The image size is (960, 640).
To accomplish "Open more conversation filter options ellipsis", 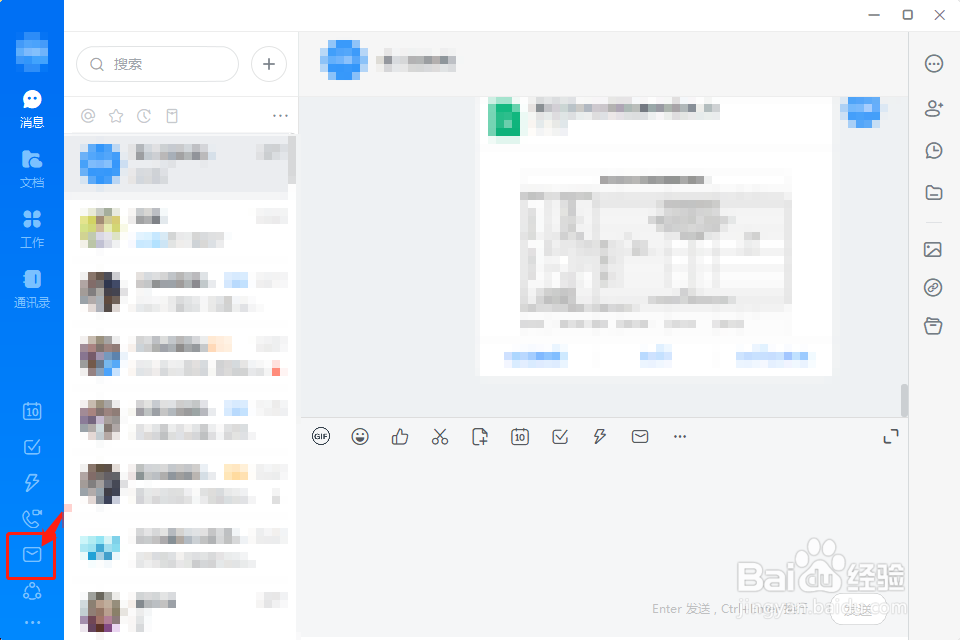I will click(280, 116).
